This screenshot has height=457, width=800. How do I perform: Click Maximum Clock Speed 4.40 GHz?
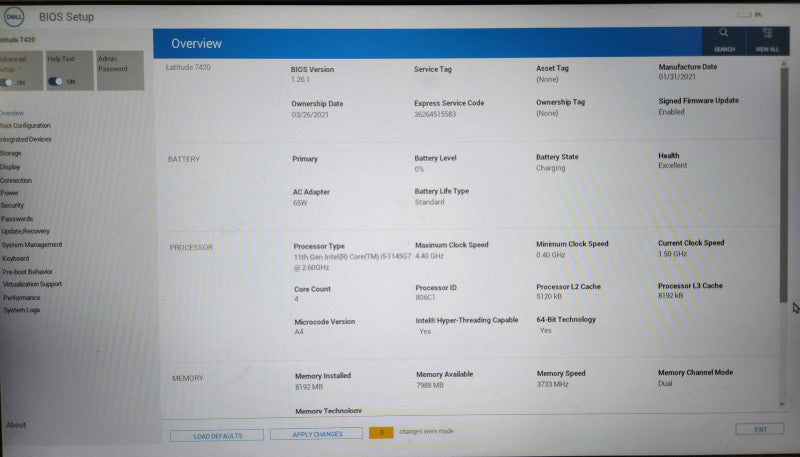pos(429,256)
